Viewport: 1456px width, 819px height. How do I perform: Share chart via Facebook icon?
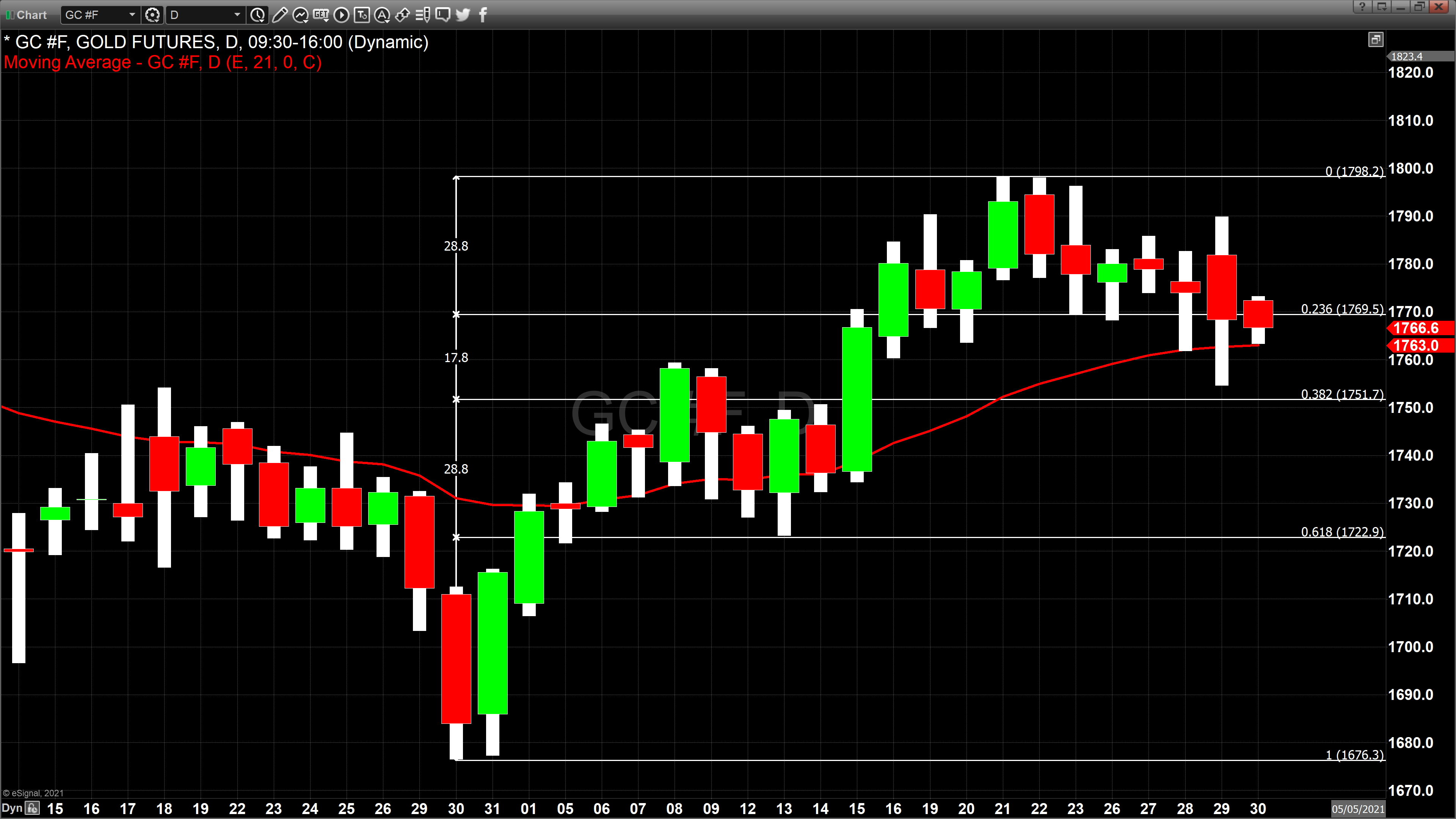(x=483, y=15)
